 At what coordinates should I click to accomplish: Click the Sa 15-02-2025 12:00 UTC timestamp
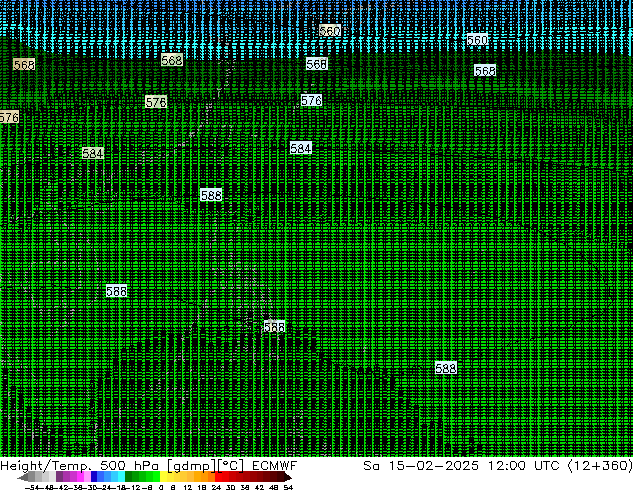(461, 465)
